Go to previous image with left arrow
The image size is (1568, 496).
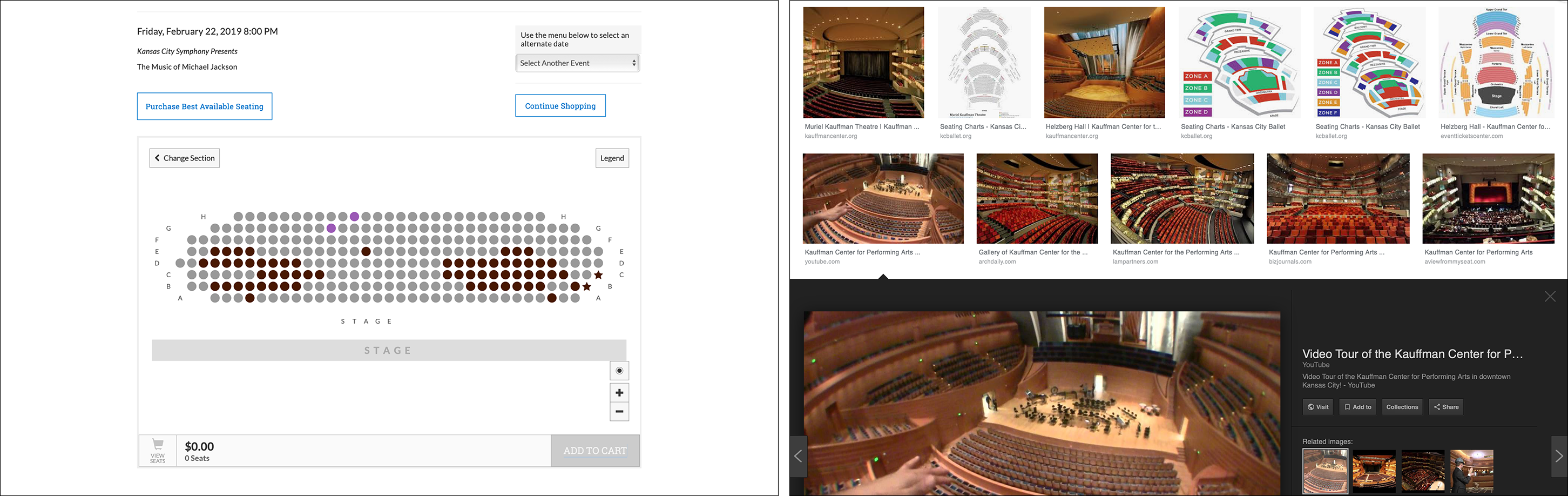(799, 457)
